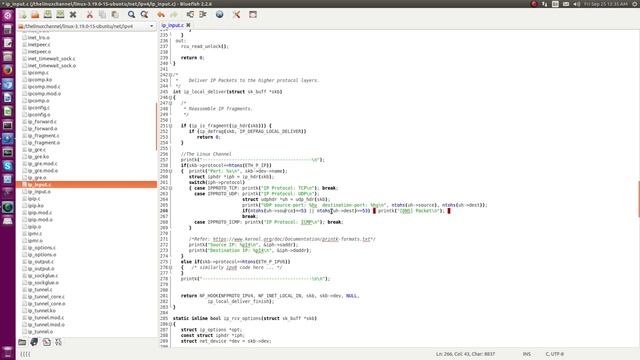
Task: Click the Copy toolbar icon
Action: coord(102,15)
